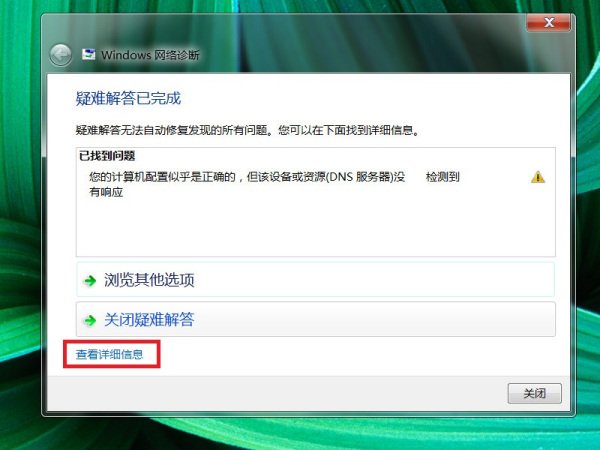Click the Windows 网络诊断 title icon

88,55
